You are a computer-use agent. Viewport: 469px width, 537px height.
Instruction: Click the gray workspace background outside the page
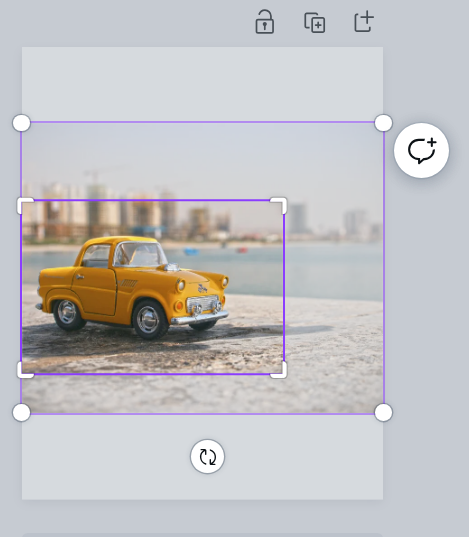pyautogui.click(x=425, y=308)
